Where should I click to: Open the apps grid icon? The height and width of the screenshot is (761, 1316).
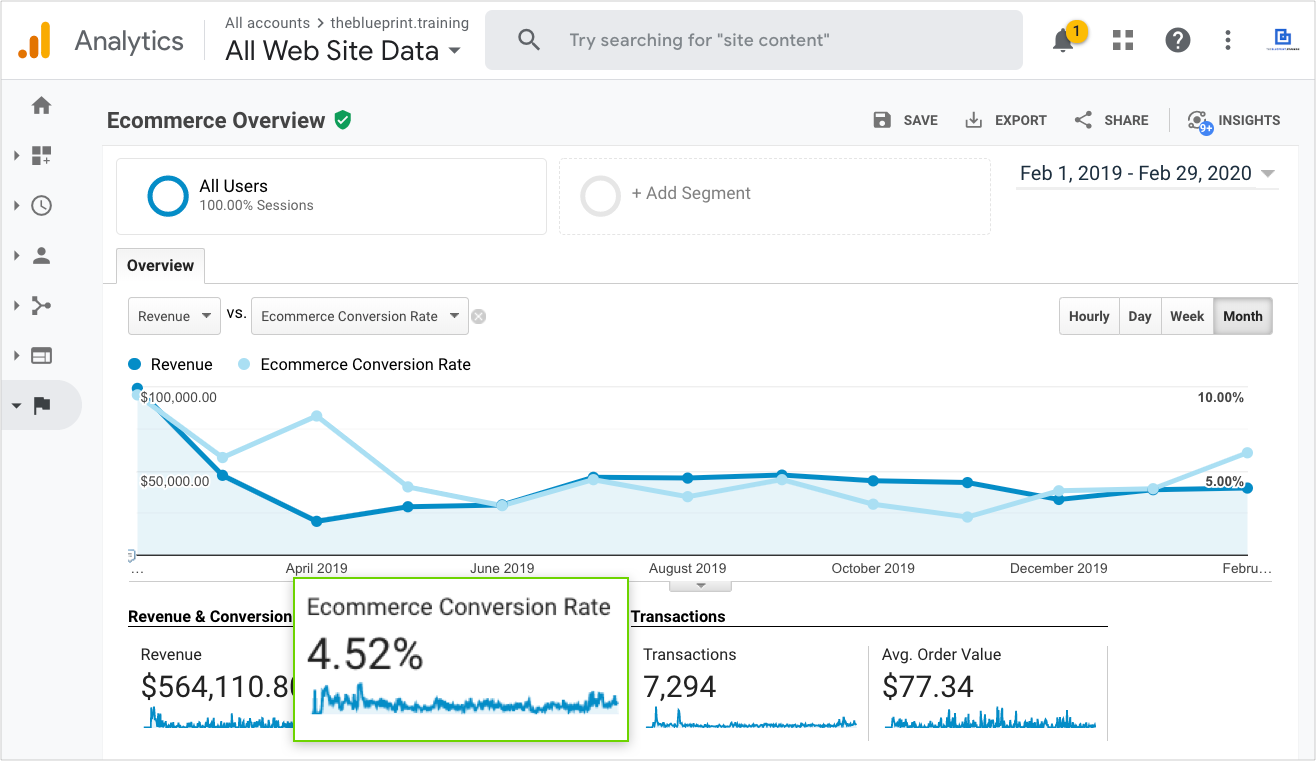click(x=1123, y=40)
